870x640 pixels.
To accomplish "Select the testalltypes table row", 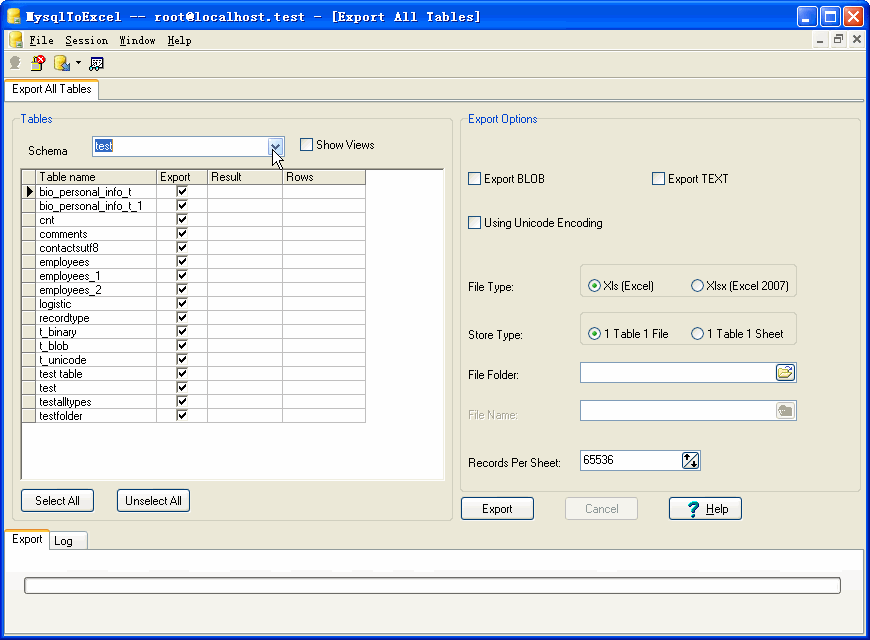I will (x=194, y=401).
